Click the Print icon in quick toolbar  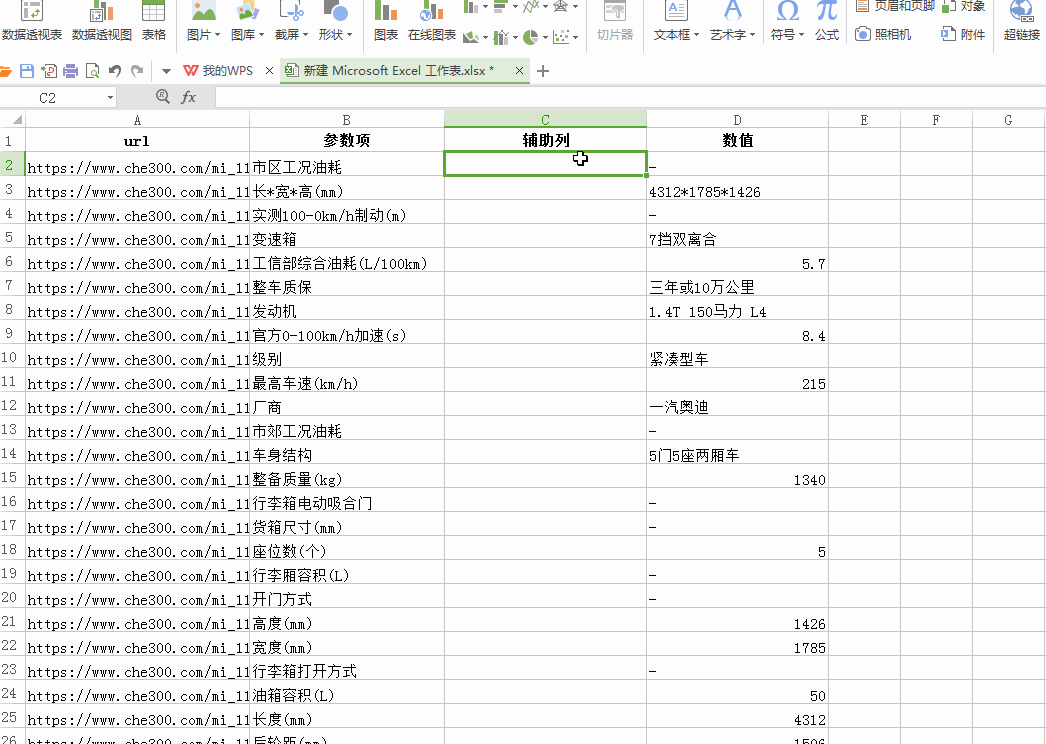(x=71, y=71)
